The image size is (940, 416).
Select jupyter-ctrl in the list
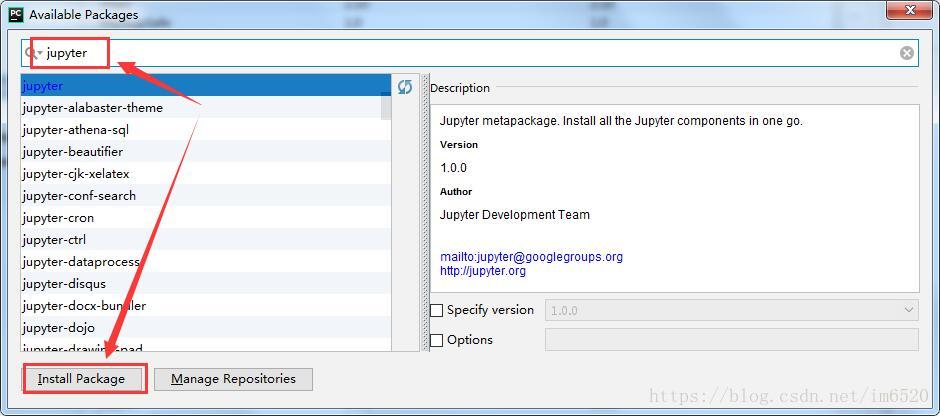point(206,240)
